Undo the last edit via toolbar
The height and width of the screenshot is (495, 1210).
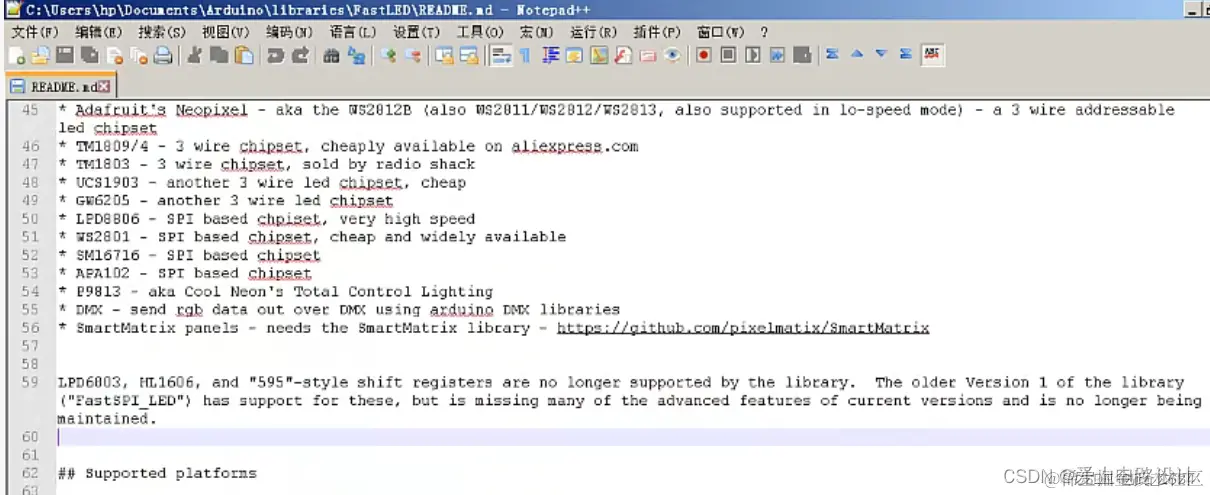(275, 55)
